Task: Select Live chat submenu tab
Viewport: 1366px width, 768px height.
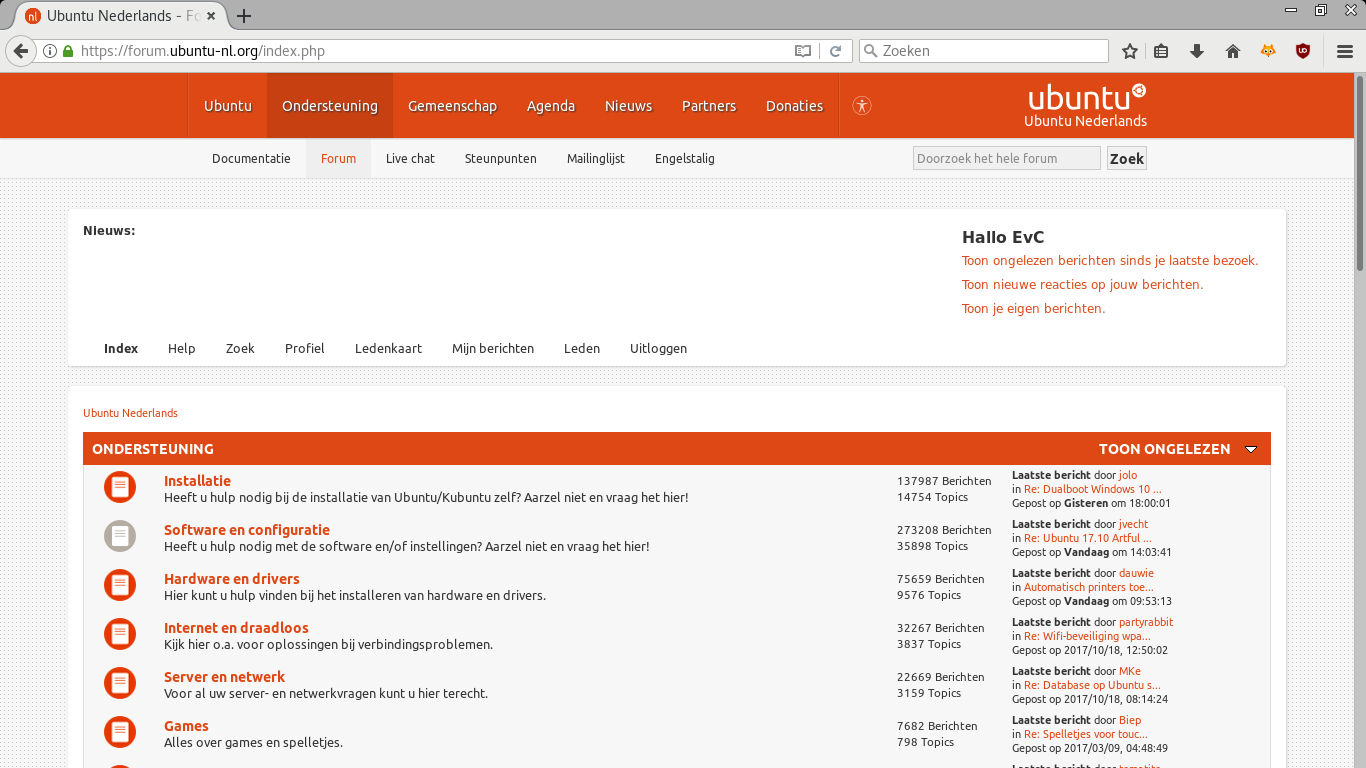Action: coord(410,158)
